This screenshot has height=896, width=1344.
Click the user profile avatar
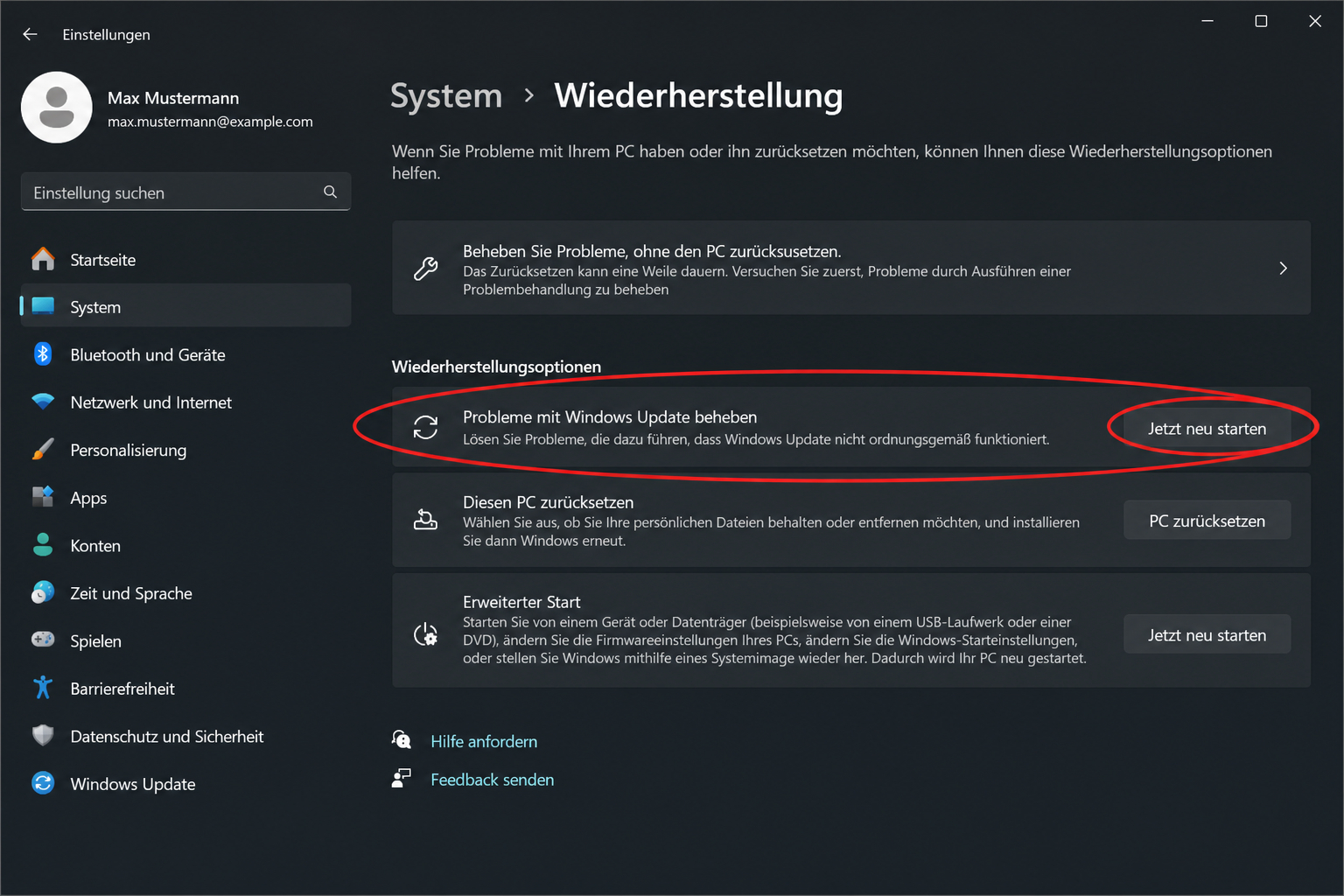click(x=57, y=108)
